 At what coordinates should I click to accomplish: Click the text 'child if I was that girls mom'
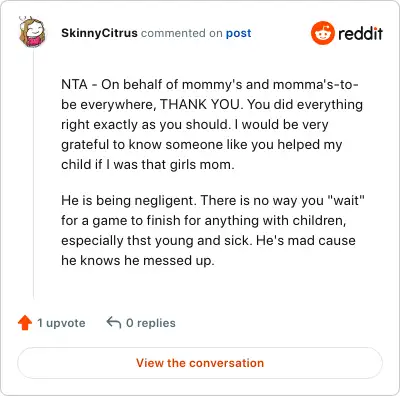(x=148, y=165)
